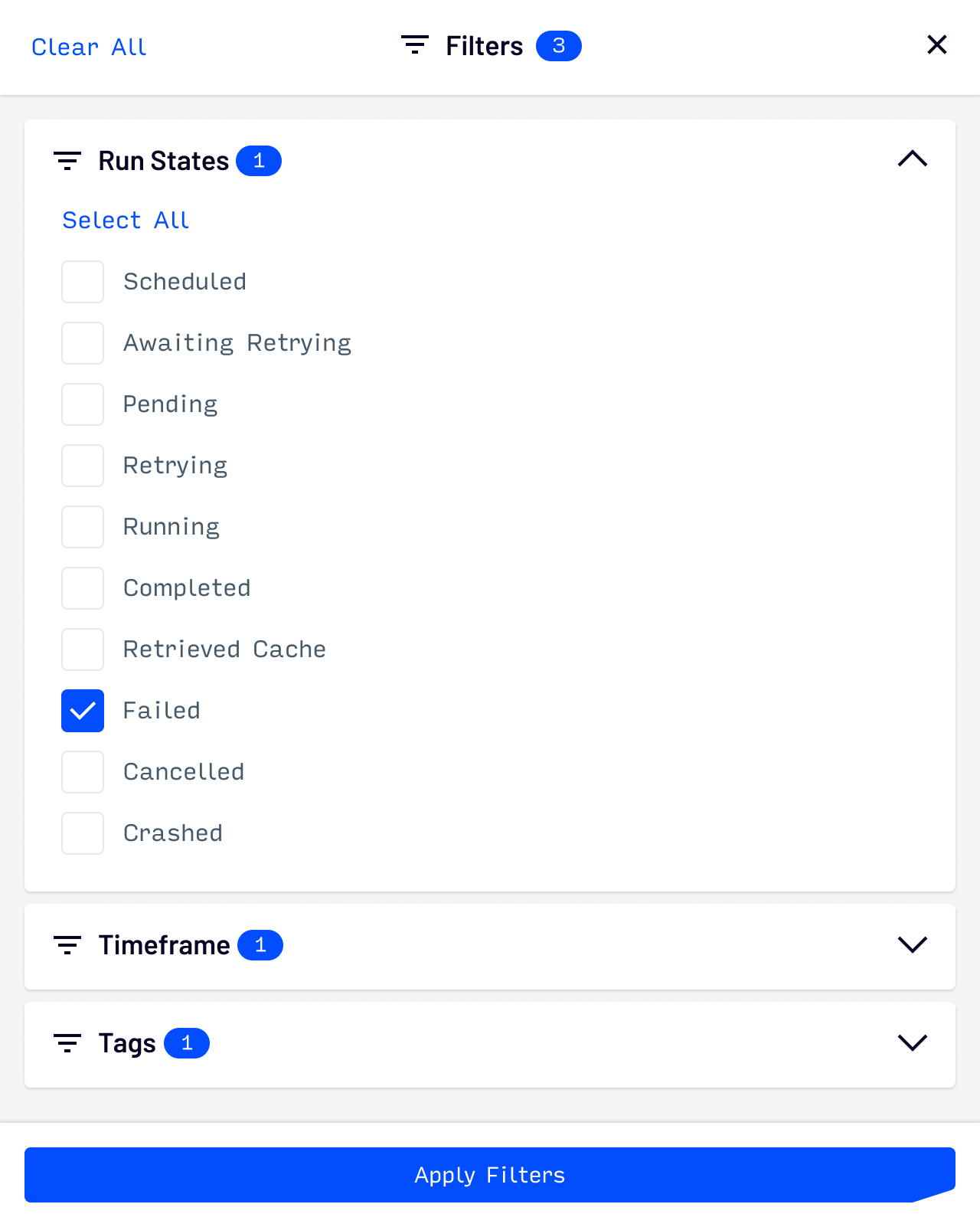Click the Run States count badge

click(x=259, y=161)
